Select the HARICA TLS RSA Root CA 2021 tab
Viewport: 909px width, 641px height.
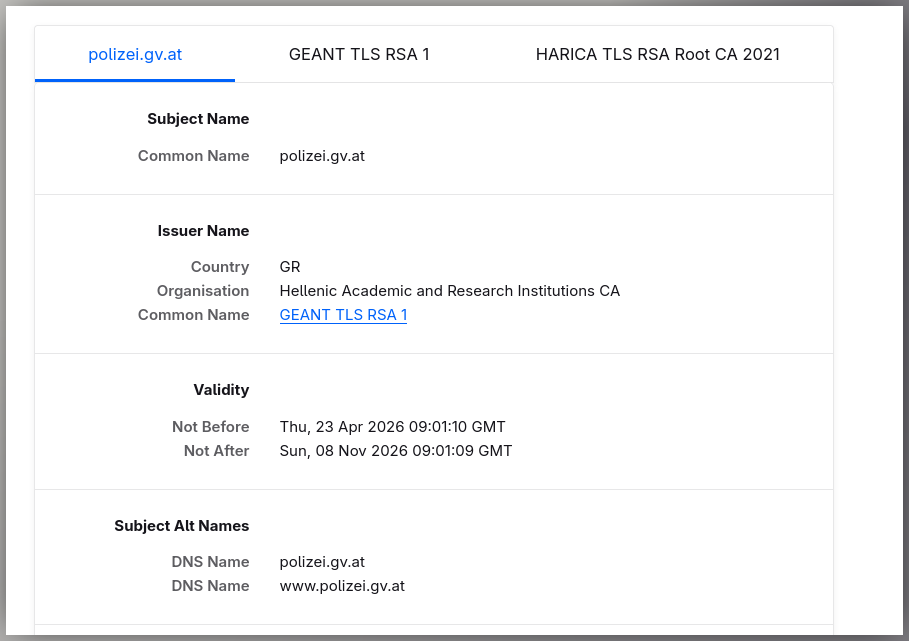pos(657,54)
